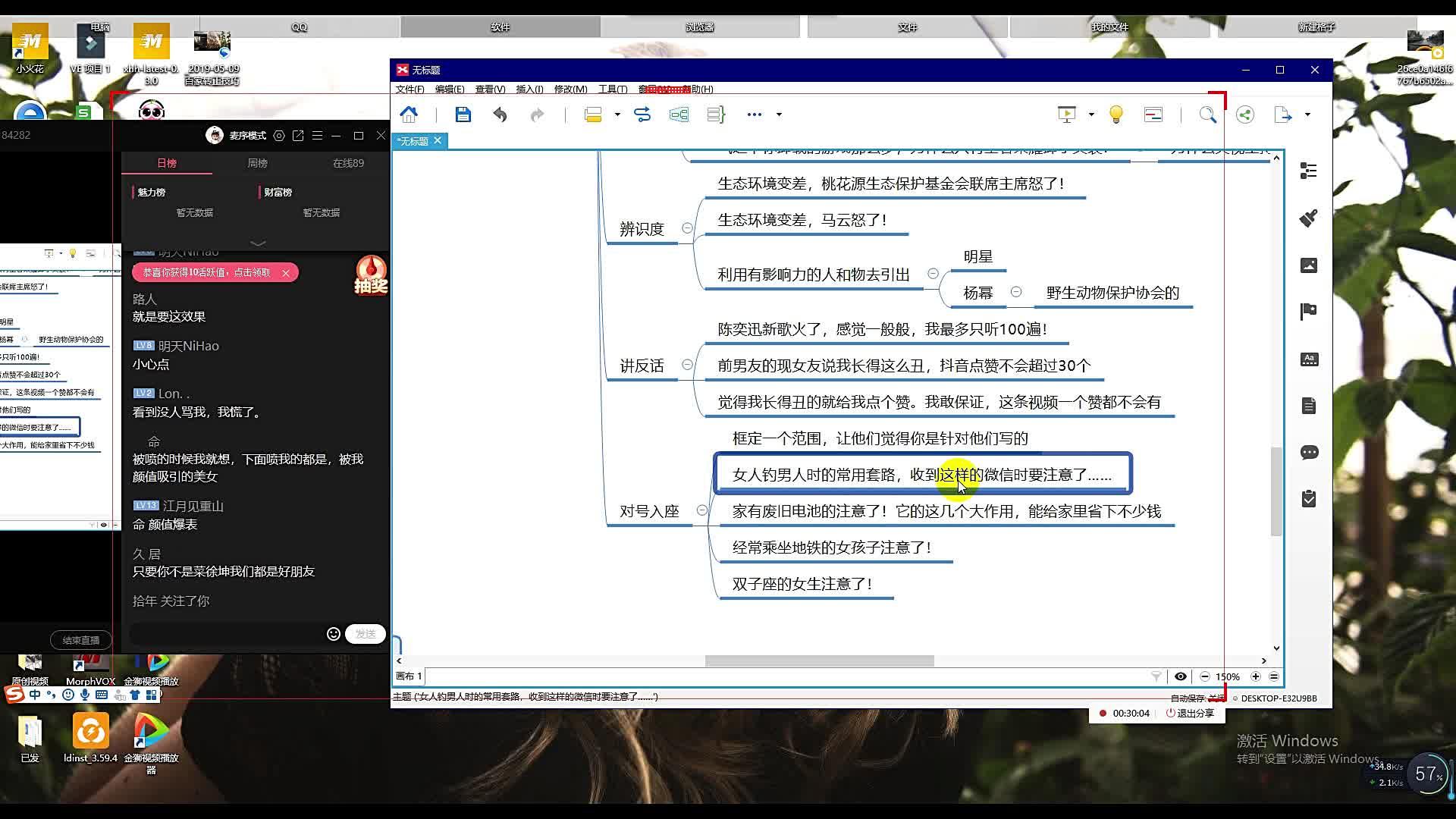Screen dimensions: 1456x819
Task: Click 退出分享 to stop sharing
Action: 1190,713
